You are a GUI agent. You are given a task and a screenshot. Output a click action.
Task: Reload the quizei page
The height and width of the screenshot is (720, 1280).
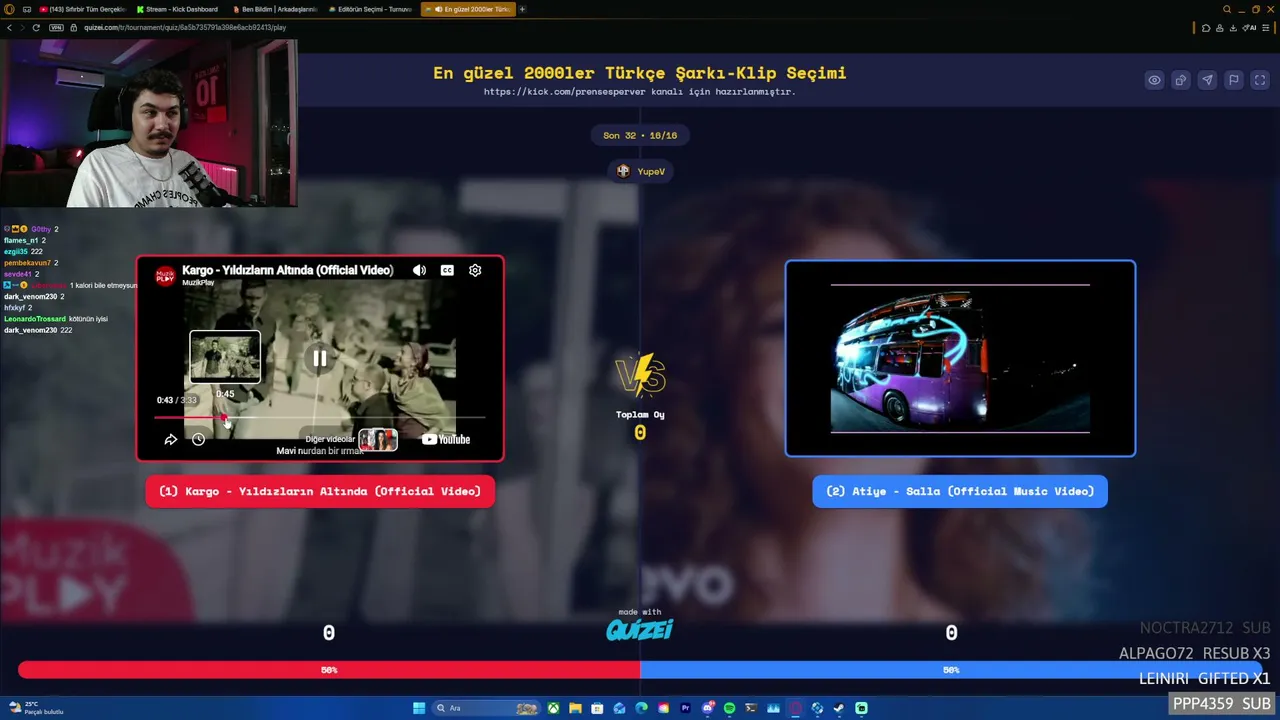pos(36,27)
